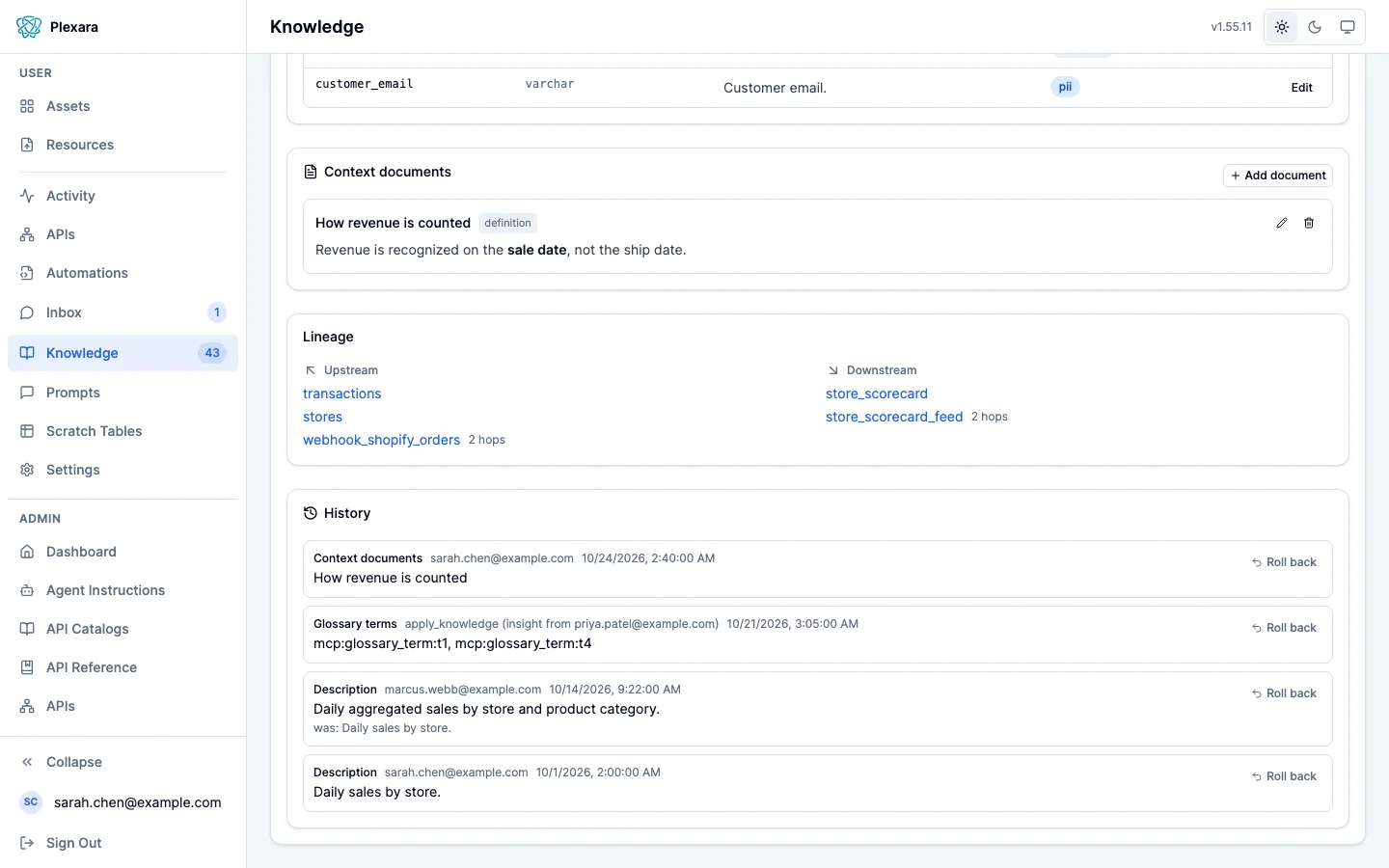Open Automations via its sidebar icon
Viewport: 1389px width, 868px height.
pyautogui.click(x=27, y=273)
